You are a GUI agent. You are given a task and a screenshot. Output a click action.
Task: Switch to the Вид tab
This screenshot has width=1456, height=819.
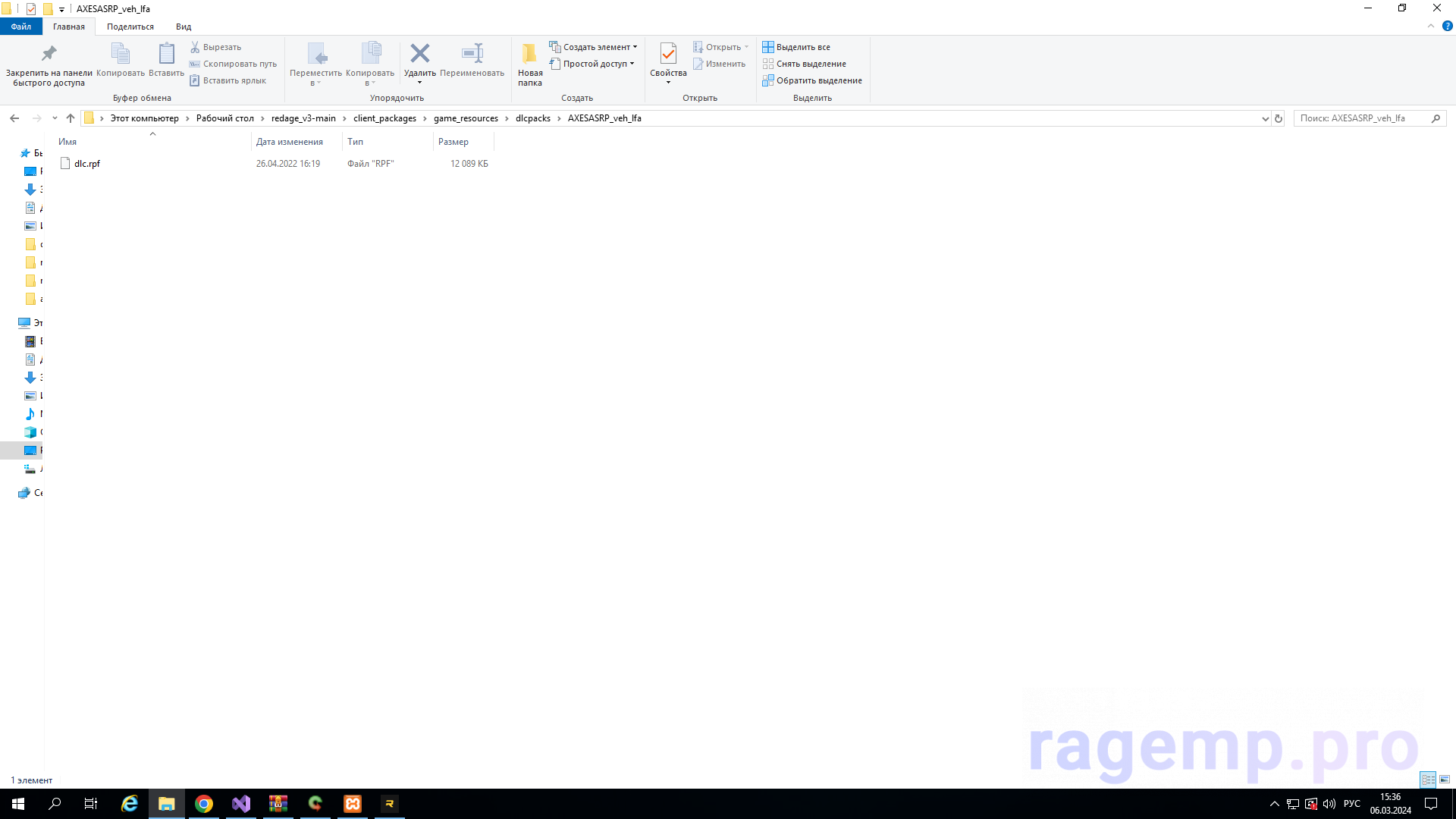[x=184, y=27]
